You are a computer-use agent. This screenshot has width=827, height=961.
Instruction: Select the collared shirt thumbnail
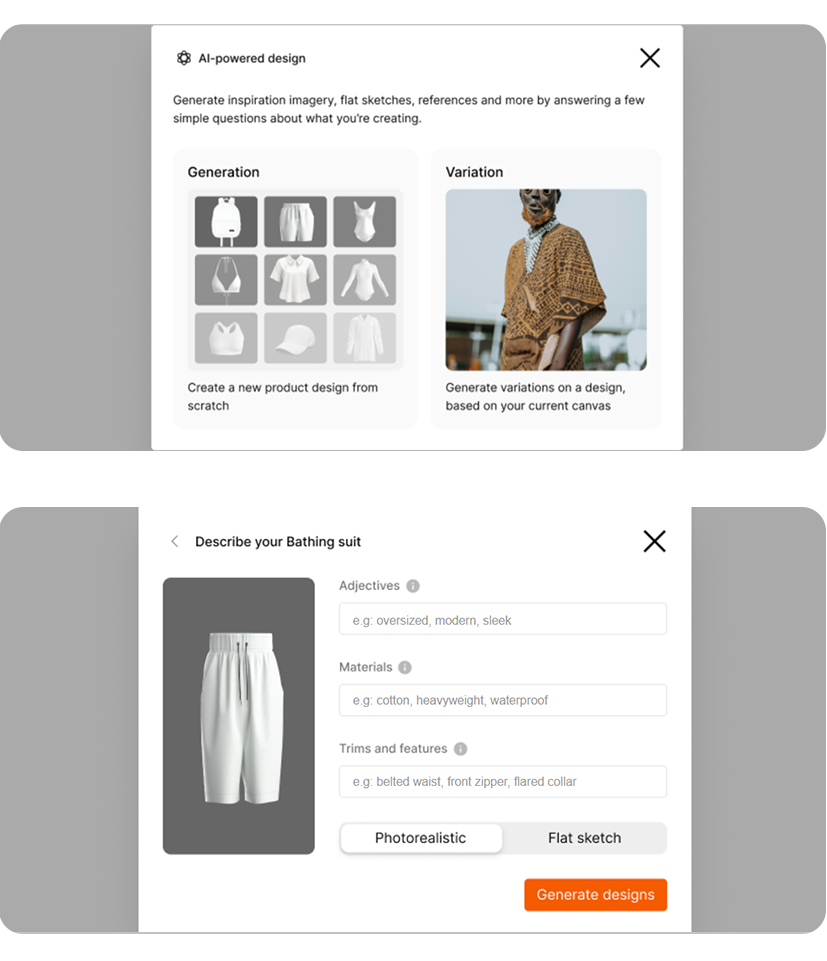(x=295, y=279)
